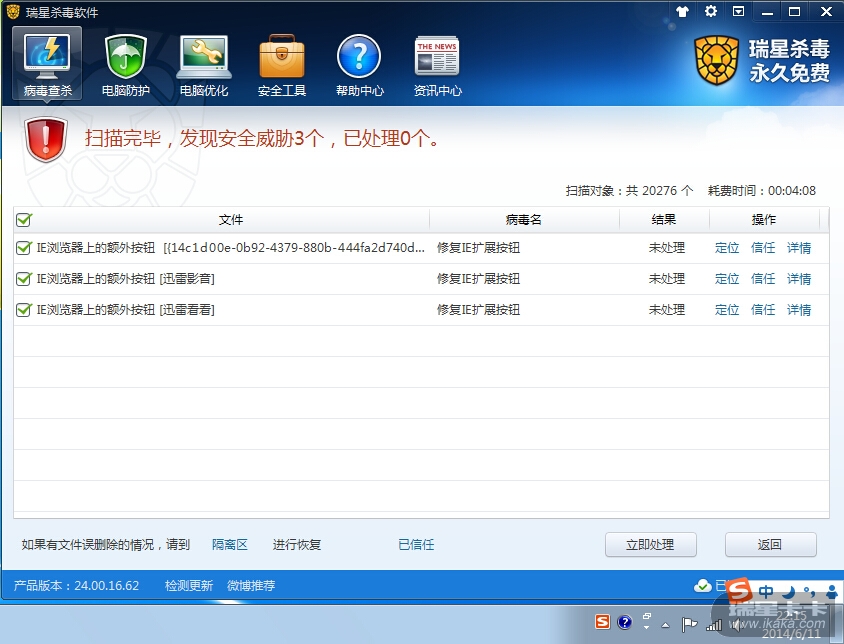Open the 帮助中心 question mark icon

pos(359,63)
